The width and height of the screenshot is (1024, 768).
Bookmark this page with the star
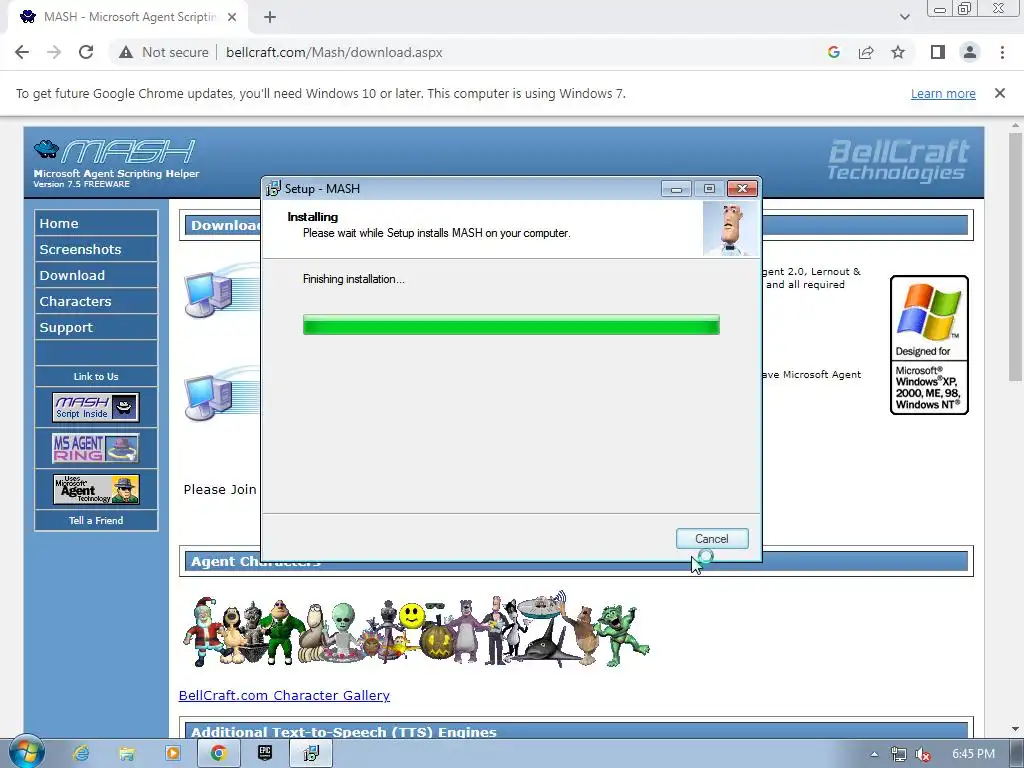coord(898,52)
